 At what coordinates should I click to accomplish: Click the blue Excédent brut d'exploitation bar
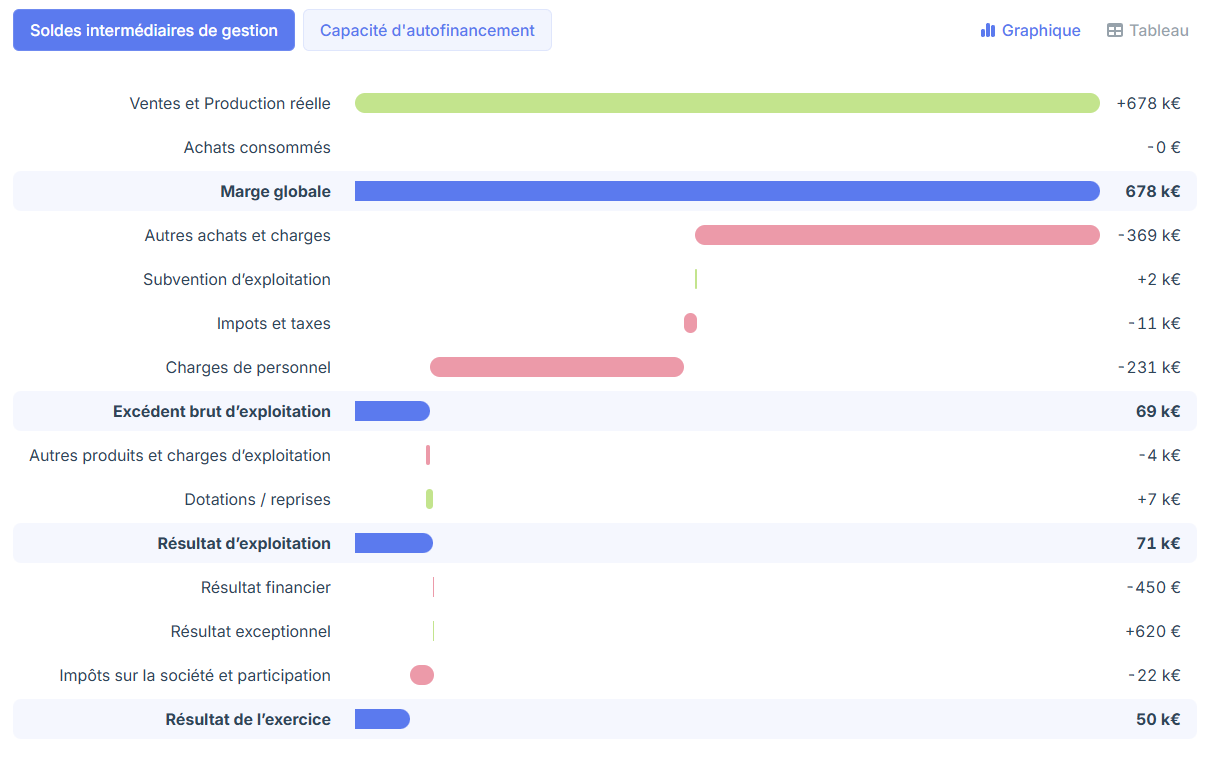point(392,411)
